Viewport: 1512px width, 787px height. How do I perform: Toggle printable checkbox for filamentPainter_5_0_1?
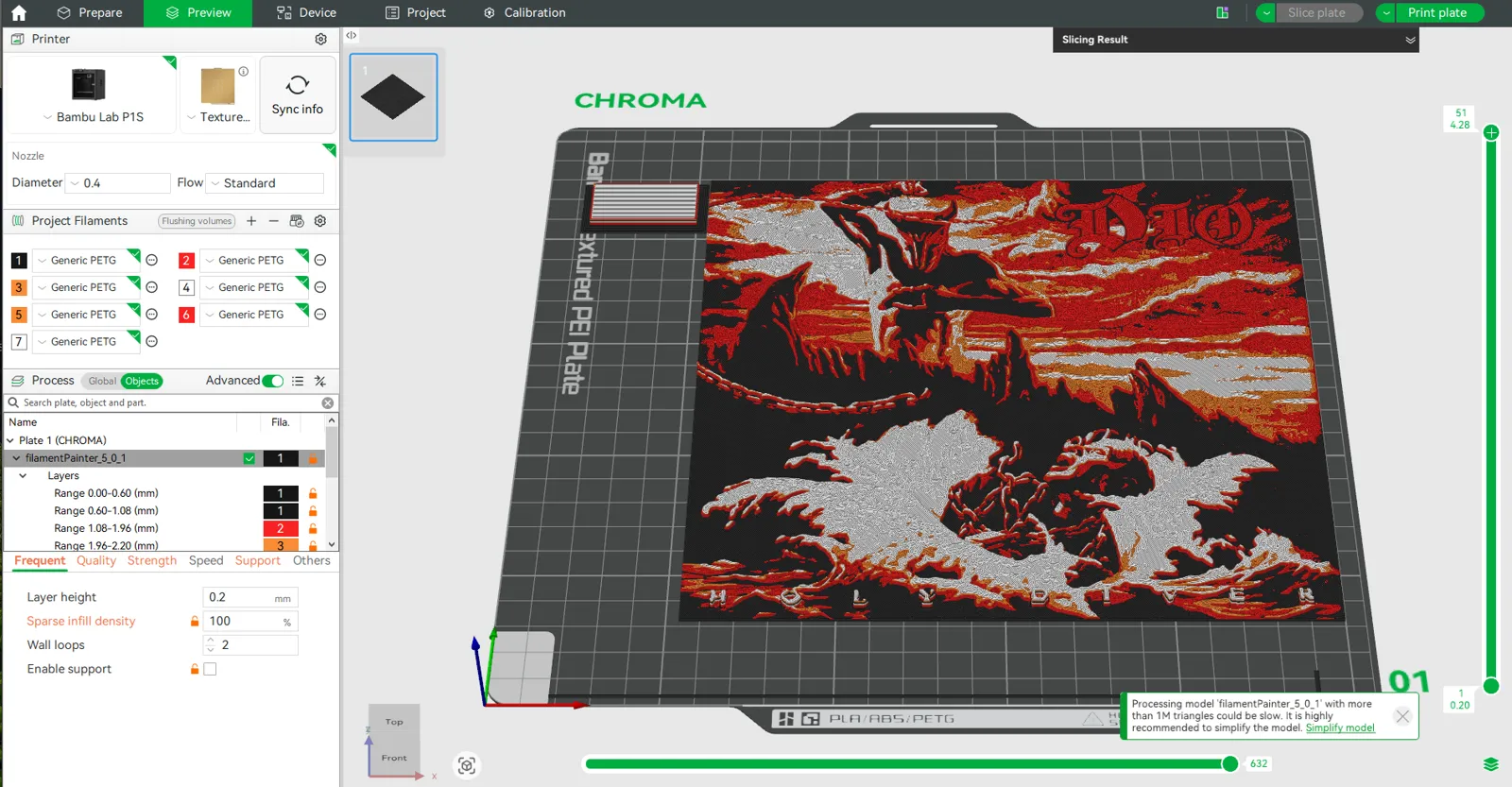(249, 458)
